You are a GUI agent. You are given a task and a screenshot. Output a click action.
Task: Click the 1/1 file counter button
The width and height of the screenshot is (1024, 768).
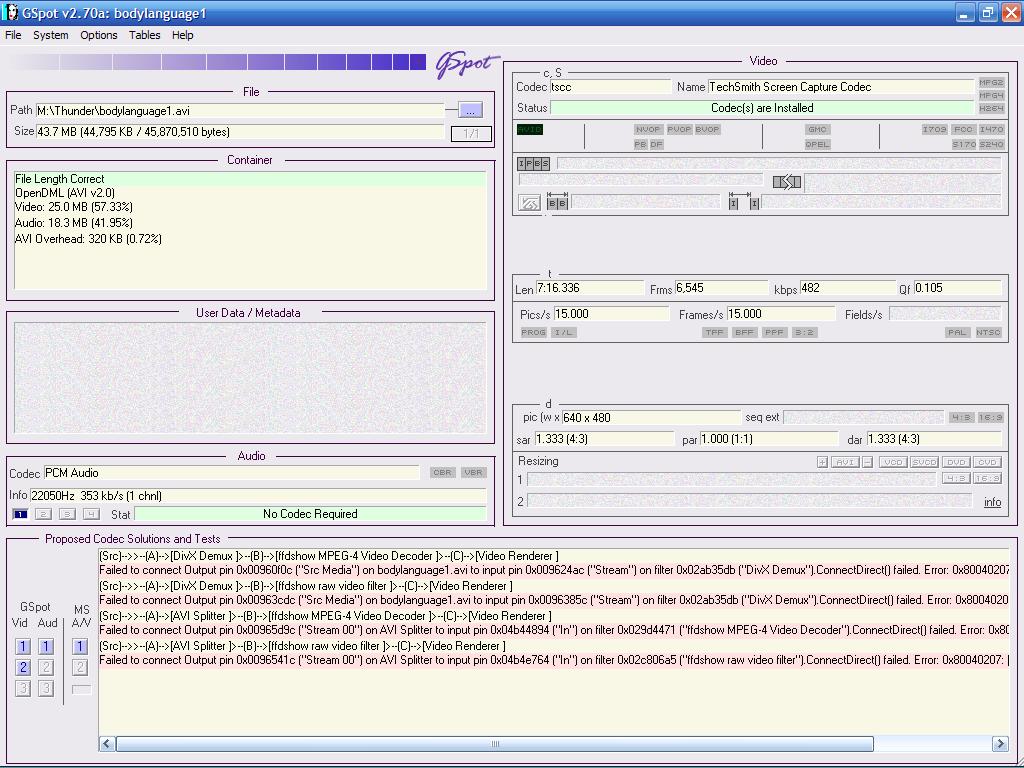(471, 134)
